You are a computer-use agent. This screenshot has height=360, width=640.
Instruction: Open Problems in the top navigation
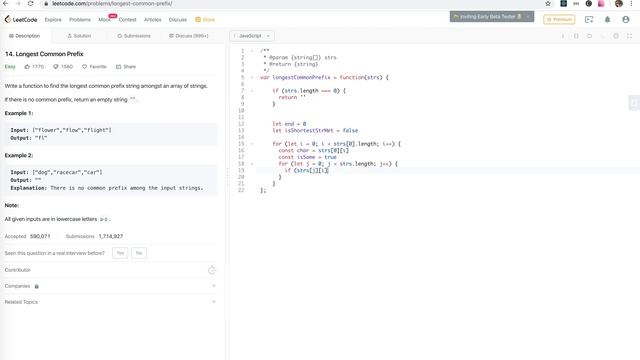(x=80, y=20)
